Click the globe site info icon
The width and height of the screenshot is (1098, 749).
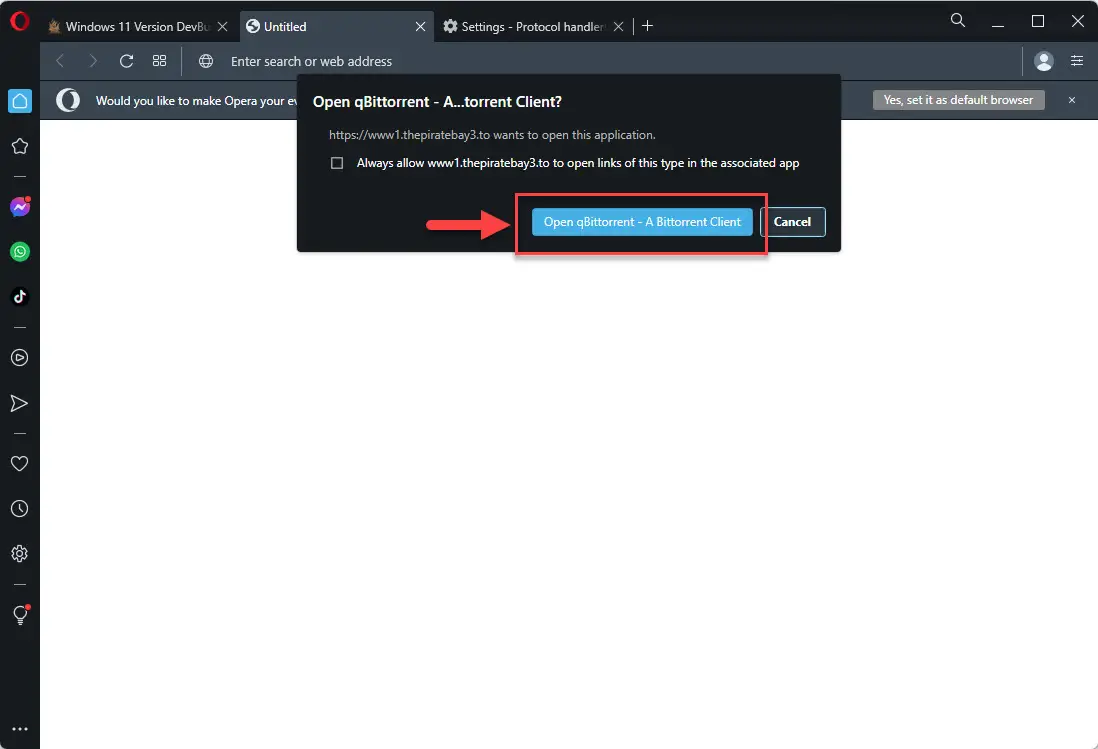[206, 61]
